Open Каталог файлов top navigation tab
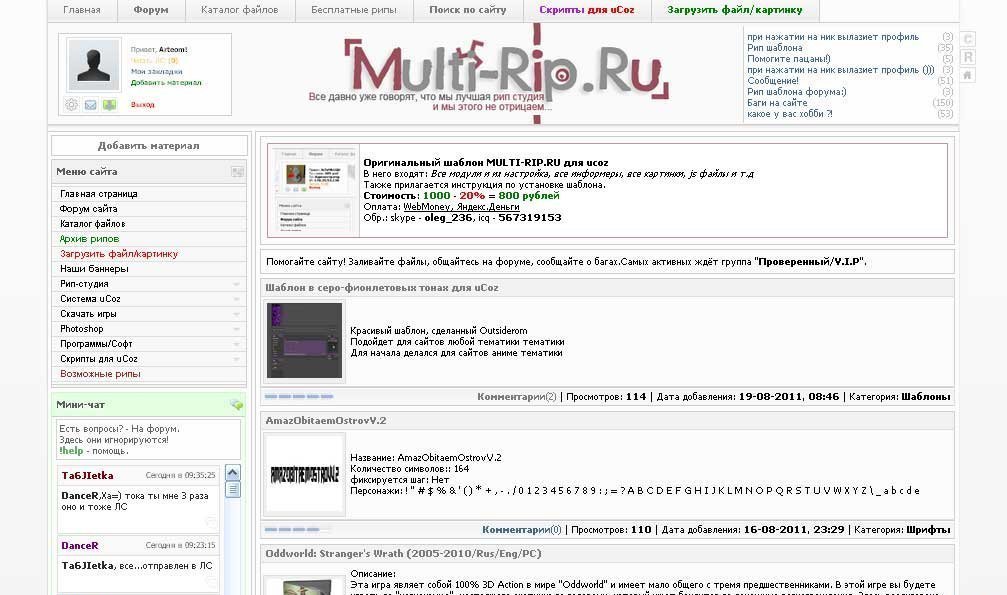The width and height of the screenshot is (1007, 595). coord(240,10)
